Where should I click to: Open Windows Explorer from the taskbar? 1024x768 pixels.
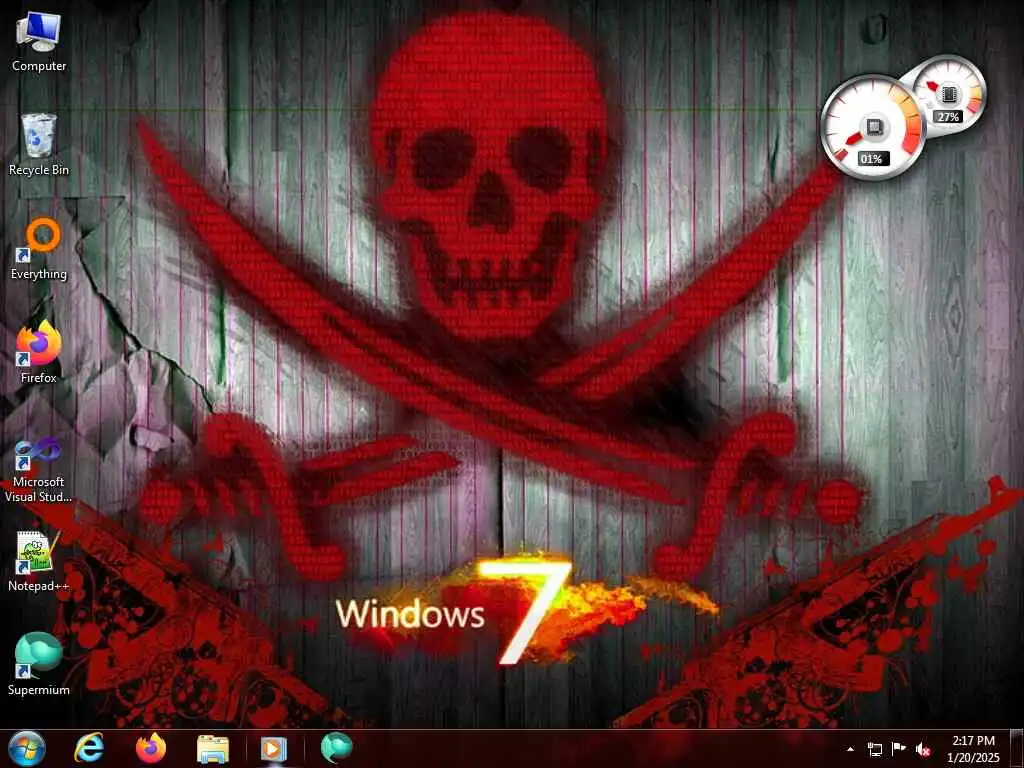pos(213,749)
